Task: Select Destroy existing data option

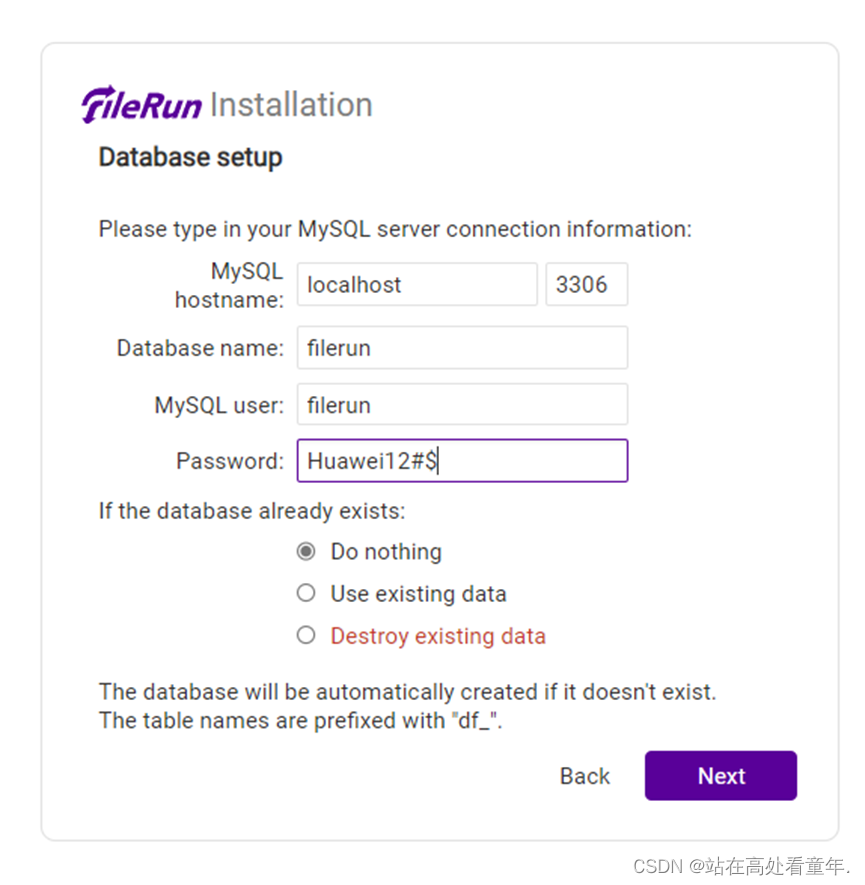Action: click(307, 635)
